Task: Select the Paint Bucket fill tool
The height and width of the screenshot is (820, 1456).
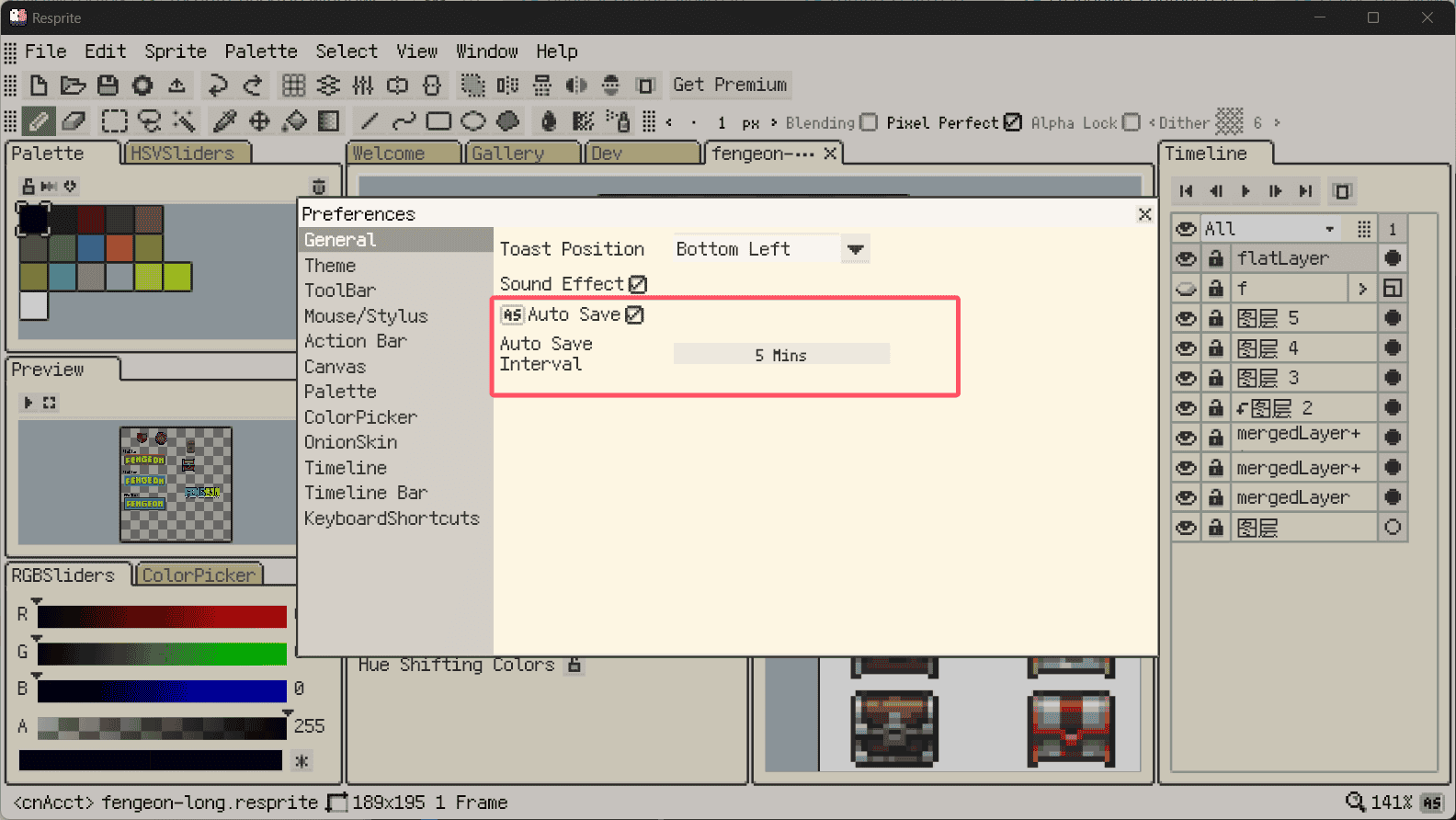Action: tap(294, 121)
